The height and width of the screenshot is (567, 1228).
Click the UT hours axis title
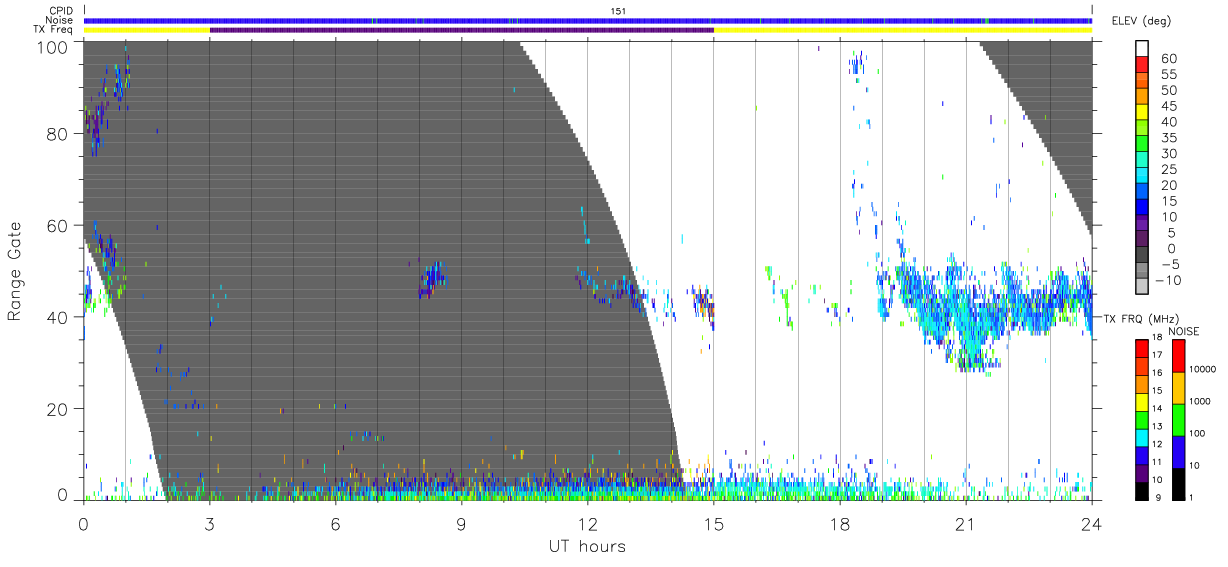[586, 547]
